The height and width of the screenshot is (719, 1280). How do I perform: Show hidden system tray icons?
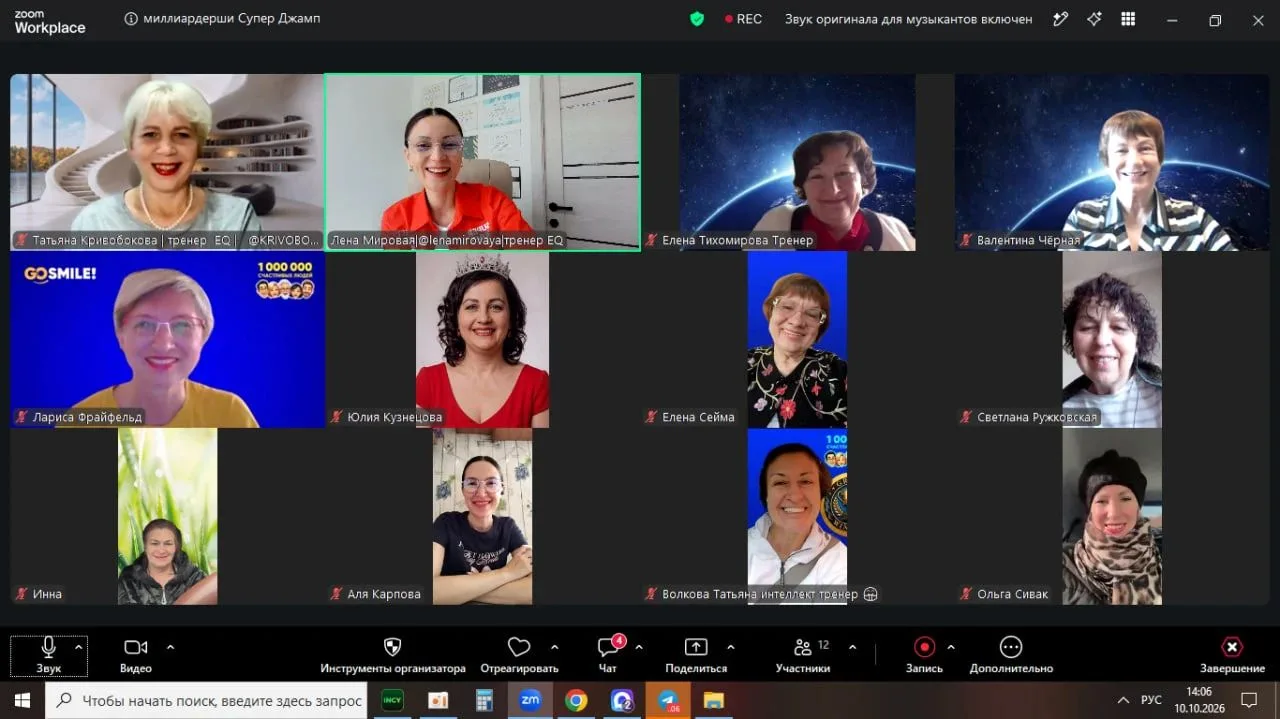tap(1123, 700)
